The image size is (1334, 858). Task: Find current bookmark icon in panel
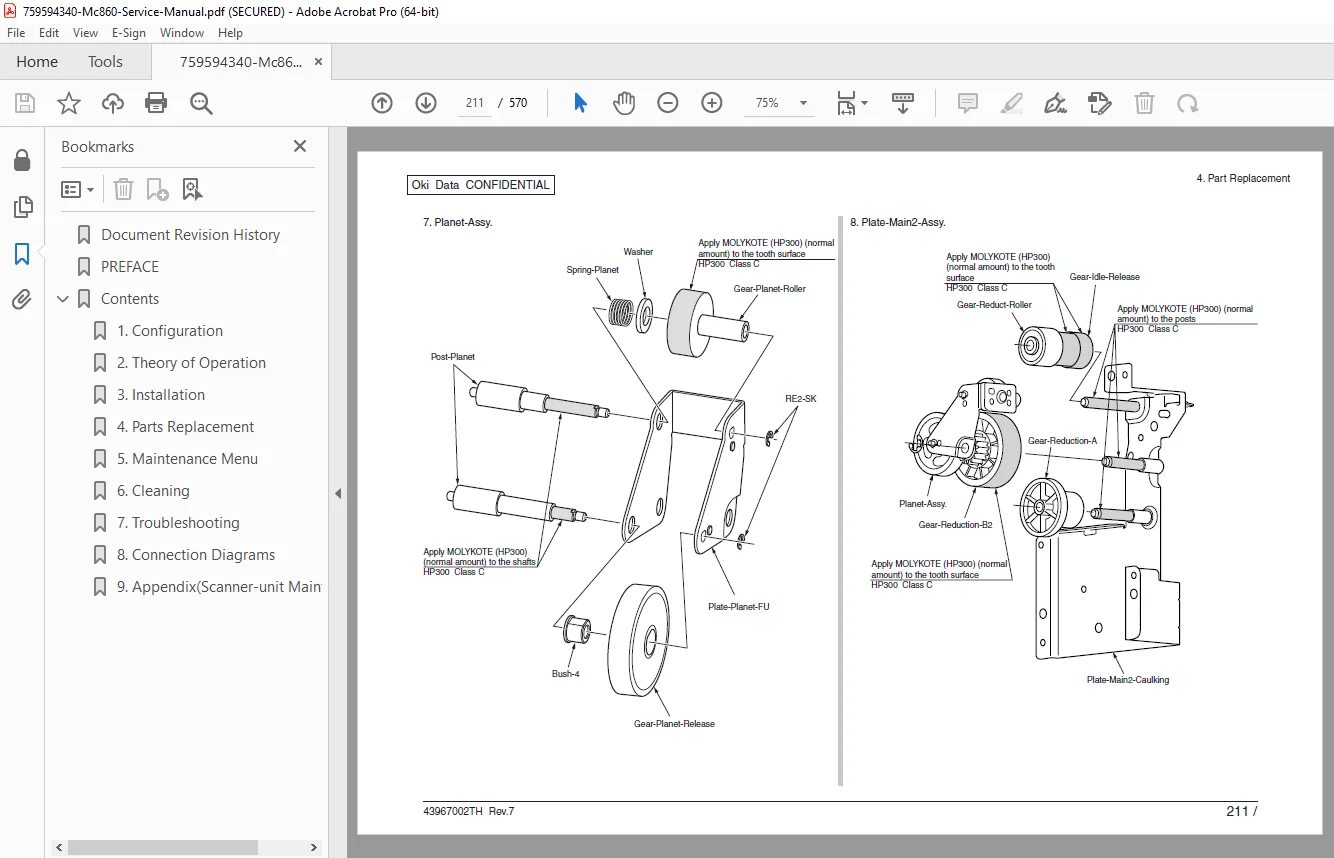pyautogui.click(x=192, y=189)
